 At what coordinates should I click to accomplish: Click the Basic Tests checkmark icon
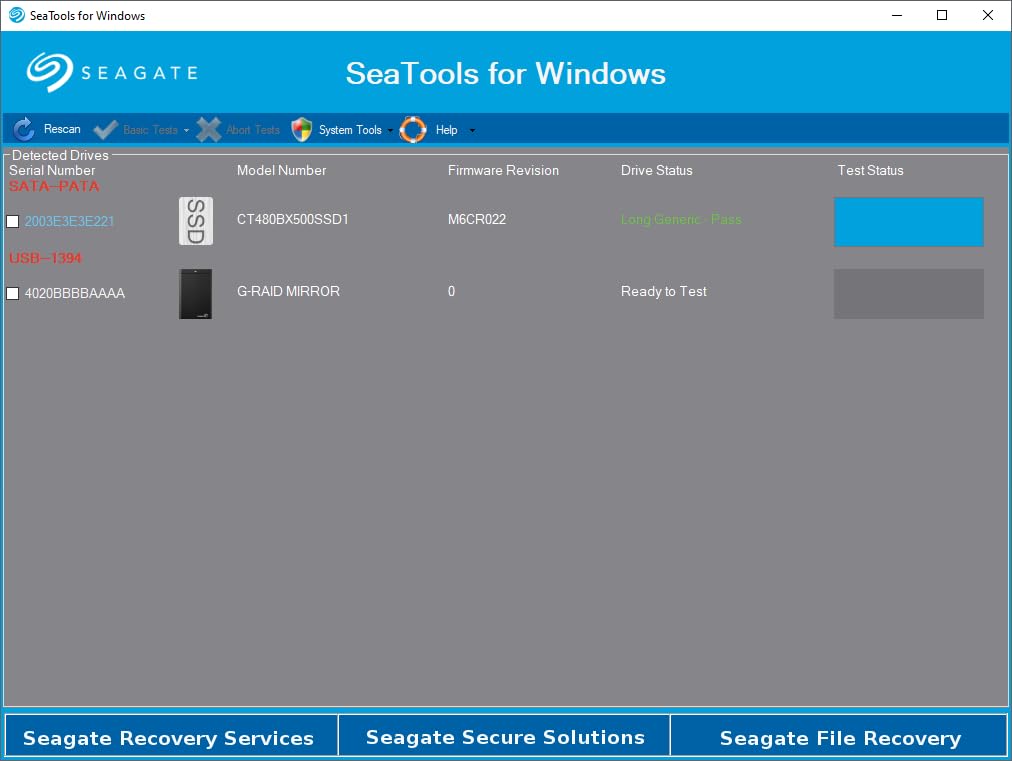pos(105,130)
